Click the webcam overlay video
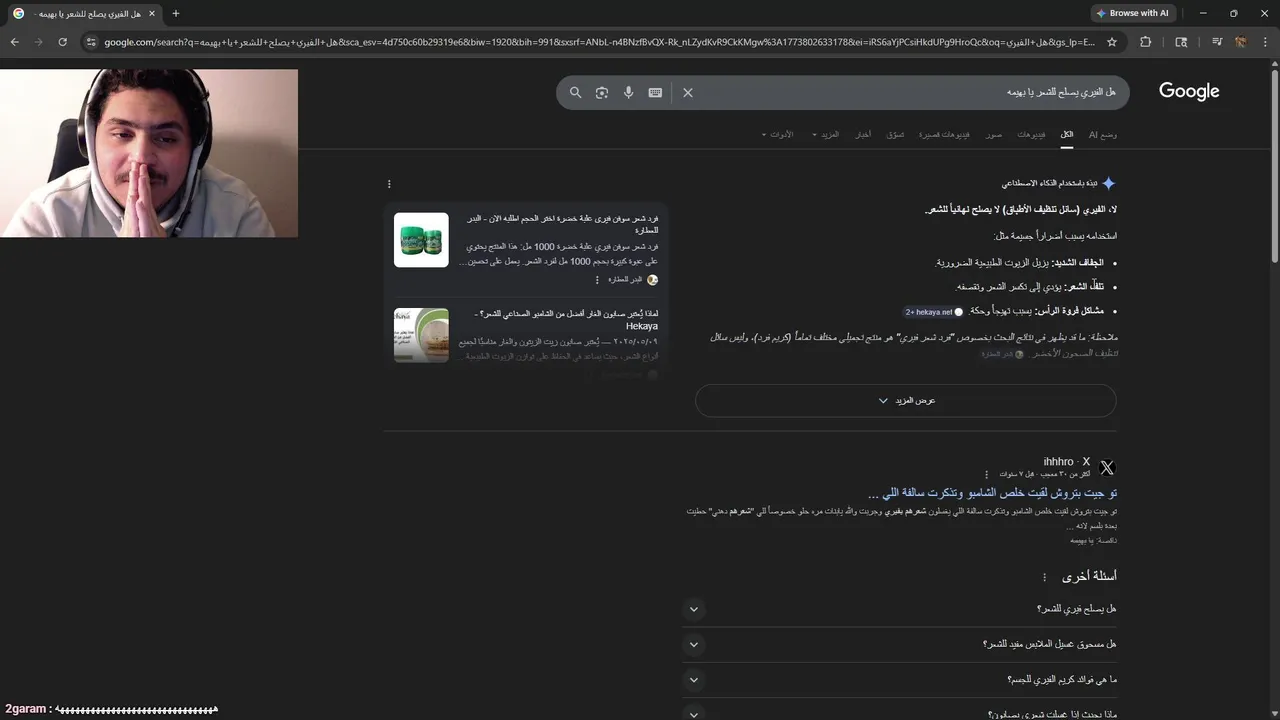This screenshot has width=1280, height=720. pos(149,153)
